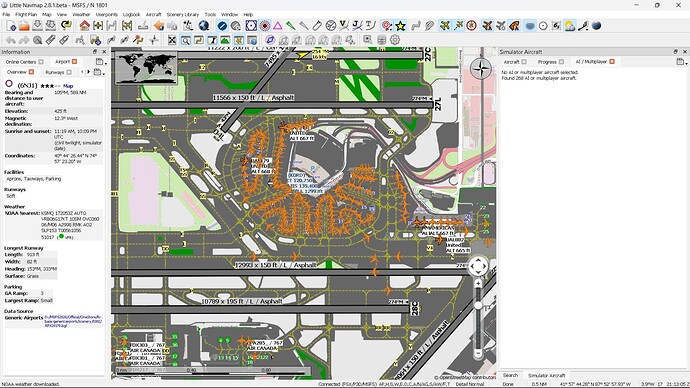The image size is (690, 388).
Task: Click the new flight plan icon
Action: click(x=11, y=26)
